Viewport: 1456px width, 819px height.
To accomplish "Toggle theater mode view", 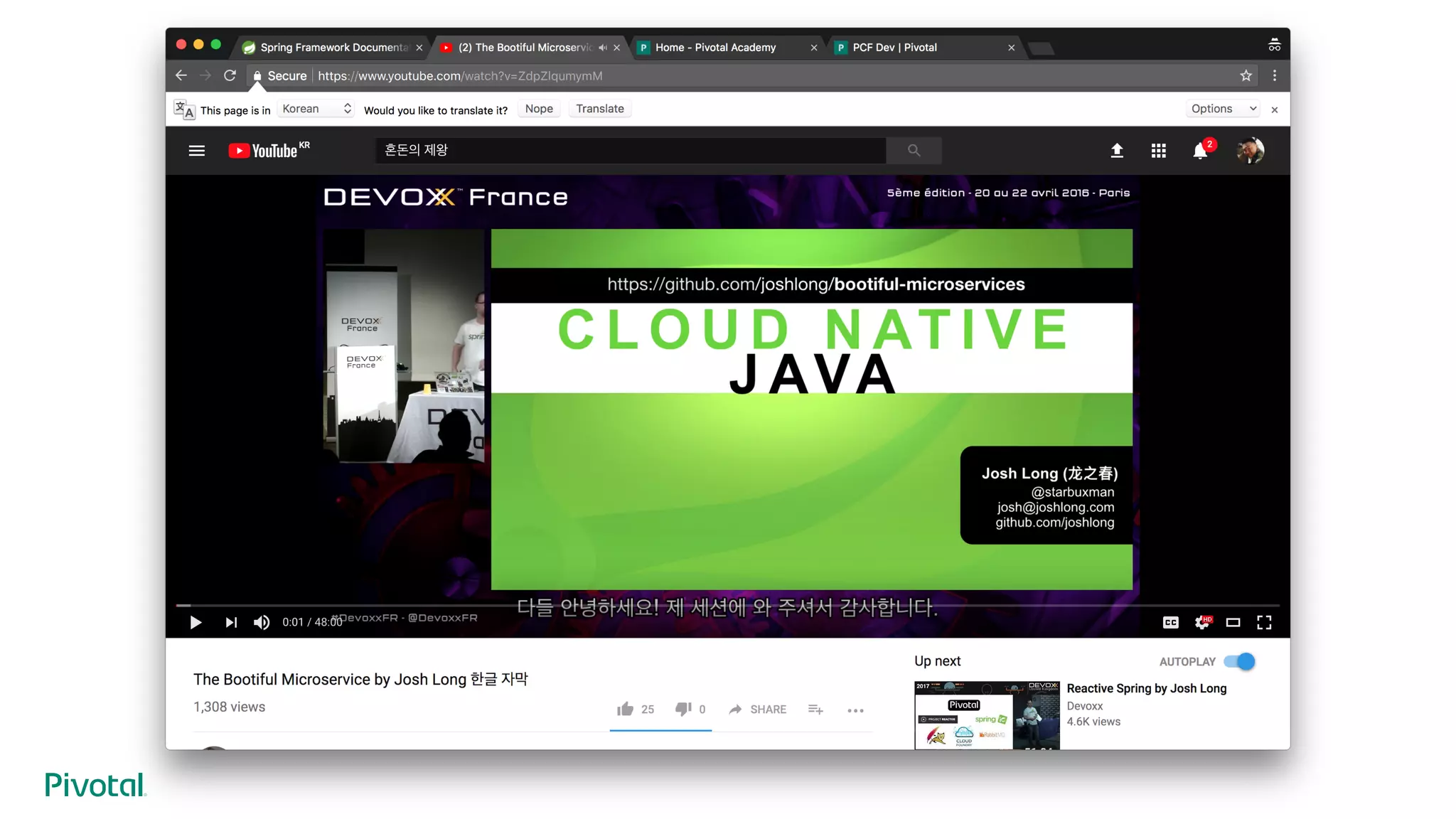I will [1233, 623].
